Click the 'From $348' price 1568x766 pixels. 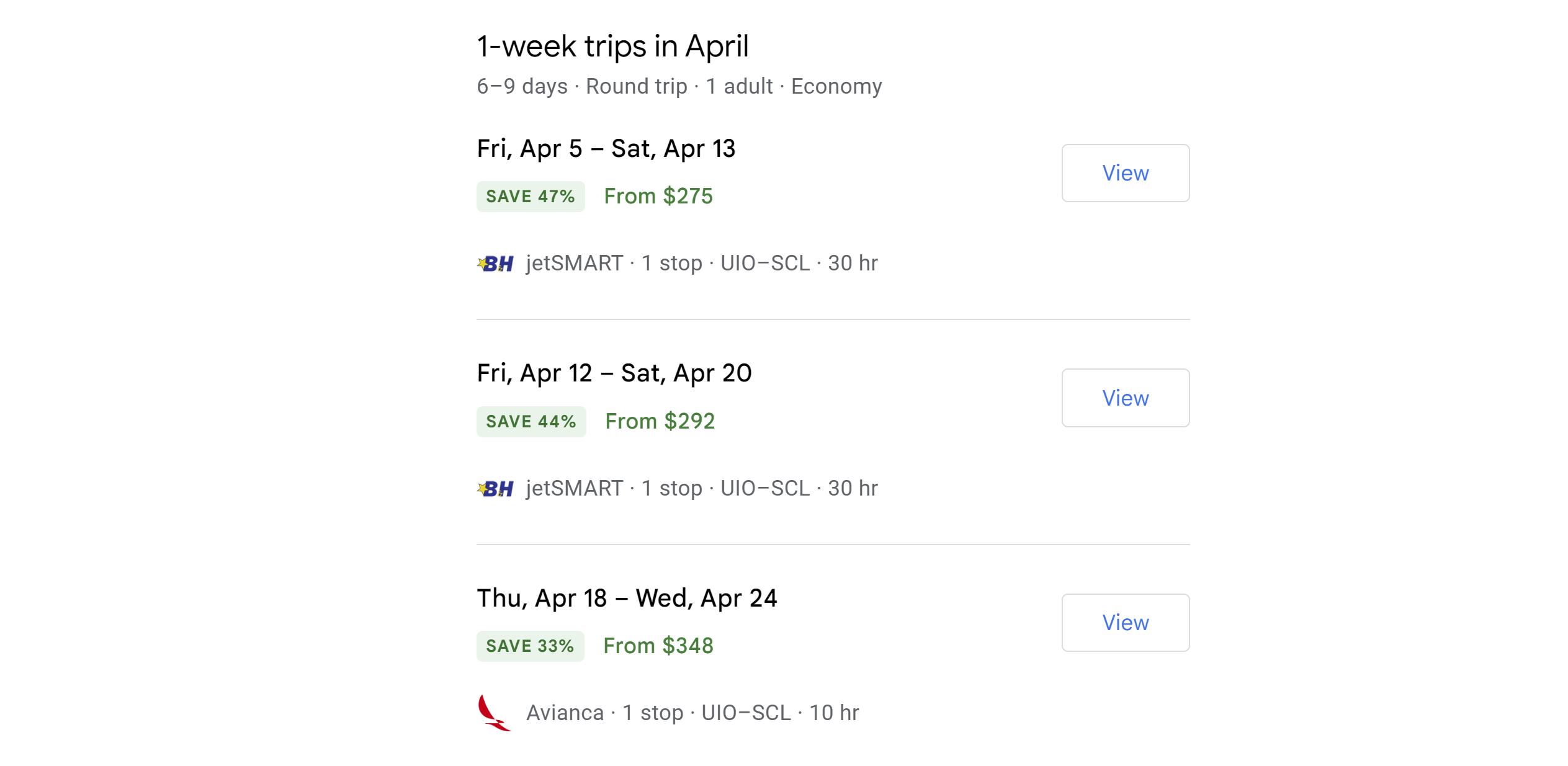pyautogui.click(x=658, y=646)
